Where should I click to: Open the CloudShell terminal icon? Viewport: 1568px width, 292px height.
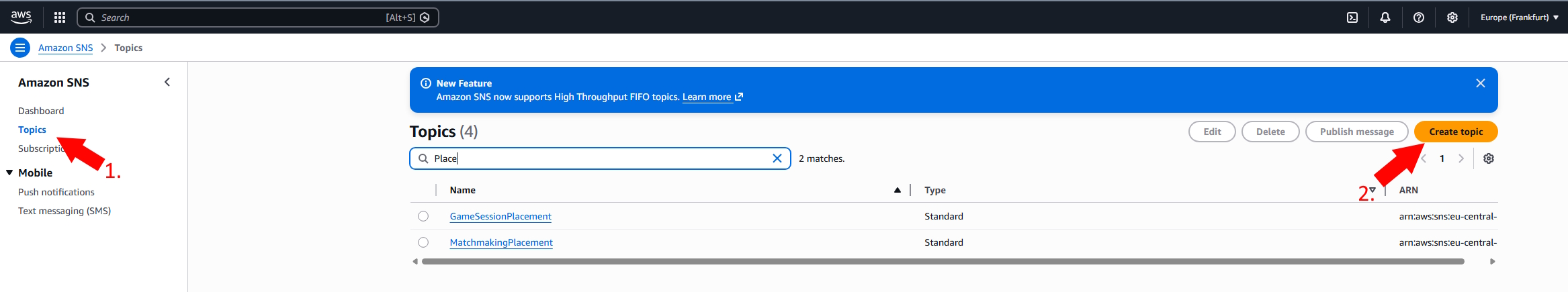point(1352,17)
